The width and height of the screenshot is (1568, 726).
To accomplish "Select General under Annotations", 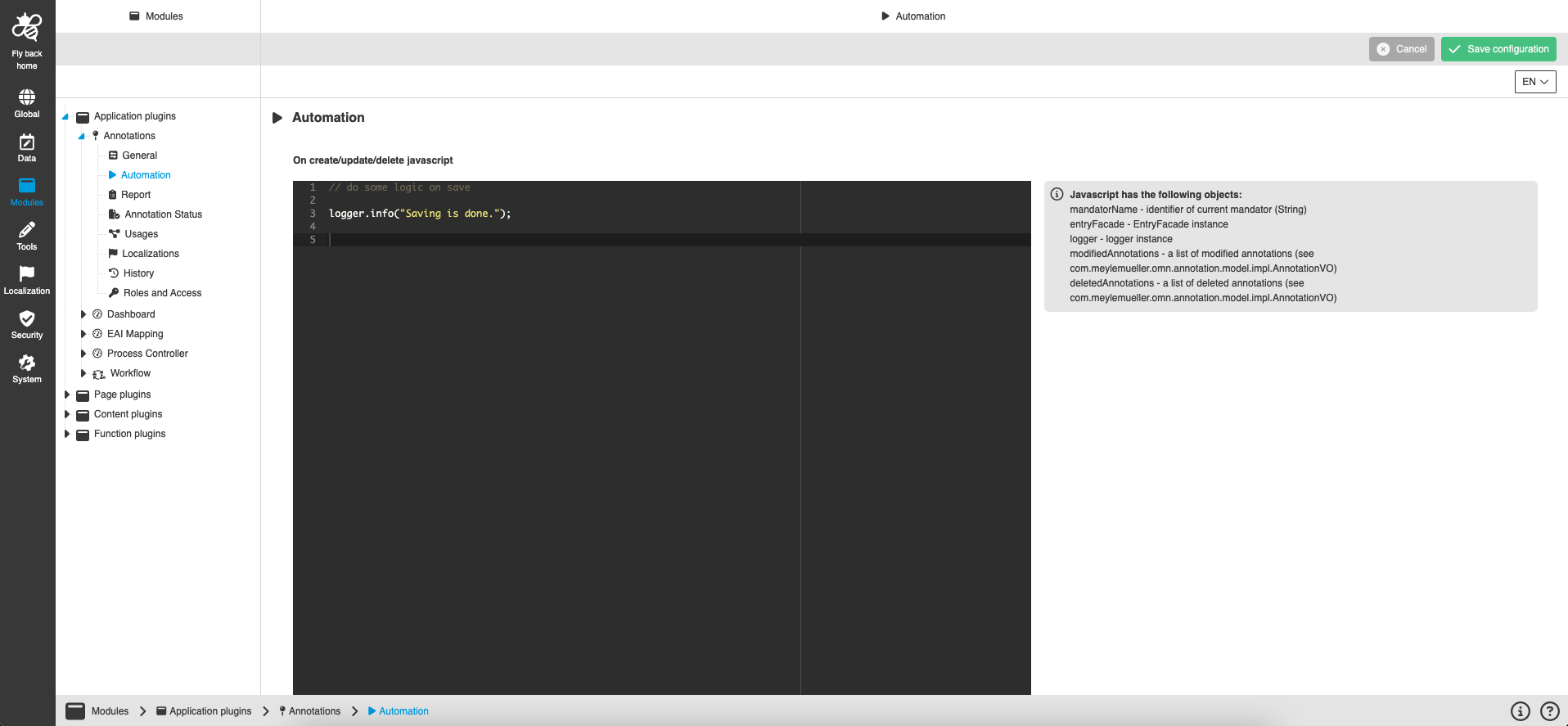I will point(140,156).
